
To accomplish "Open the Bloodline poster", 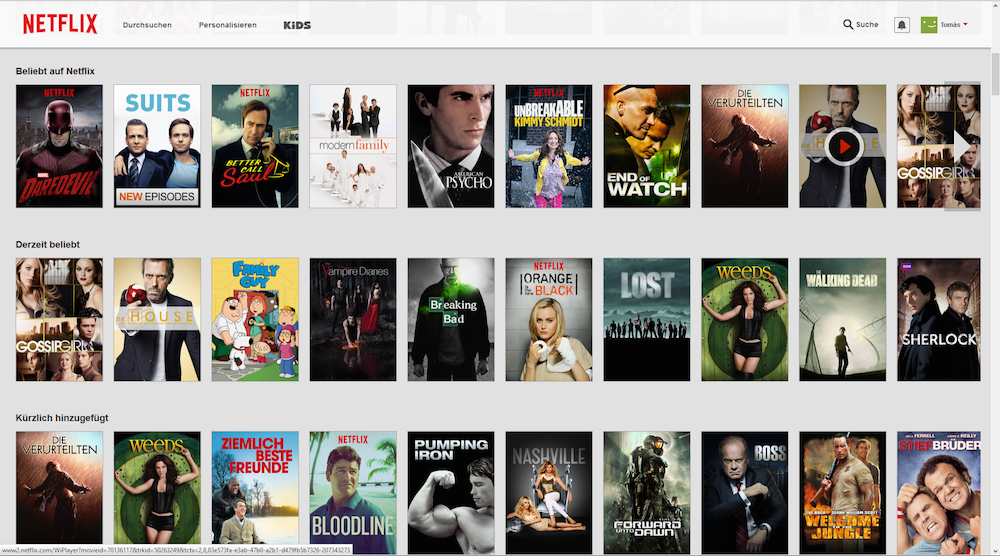I will (353, 492).
